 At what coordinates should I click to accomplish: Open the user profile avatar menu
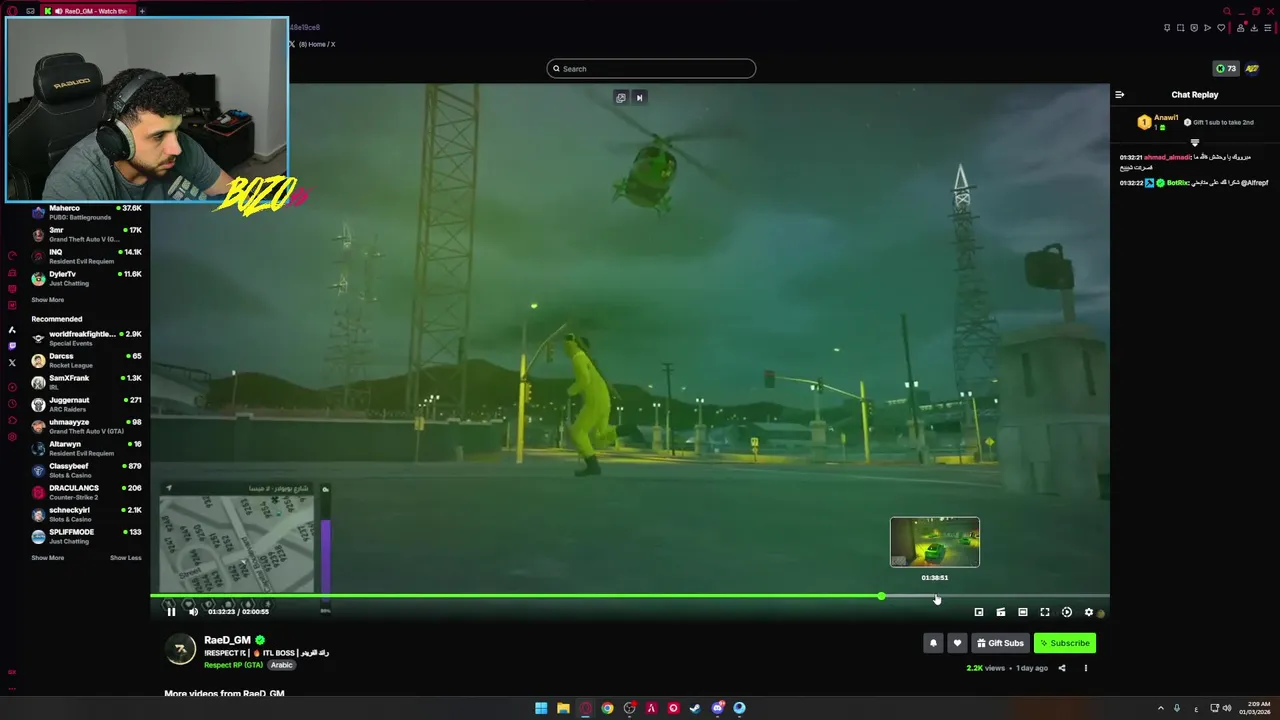1252,69
